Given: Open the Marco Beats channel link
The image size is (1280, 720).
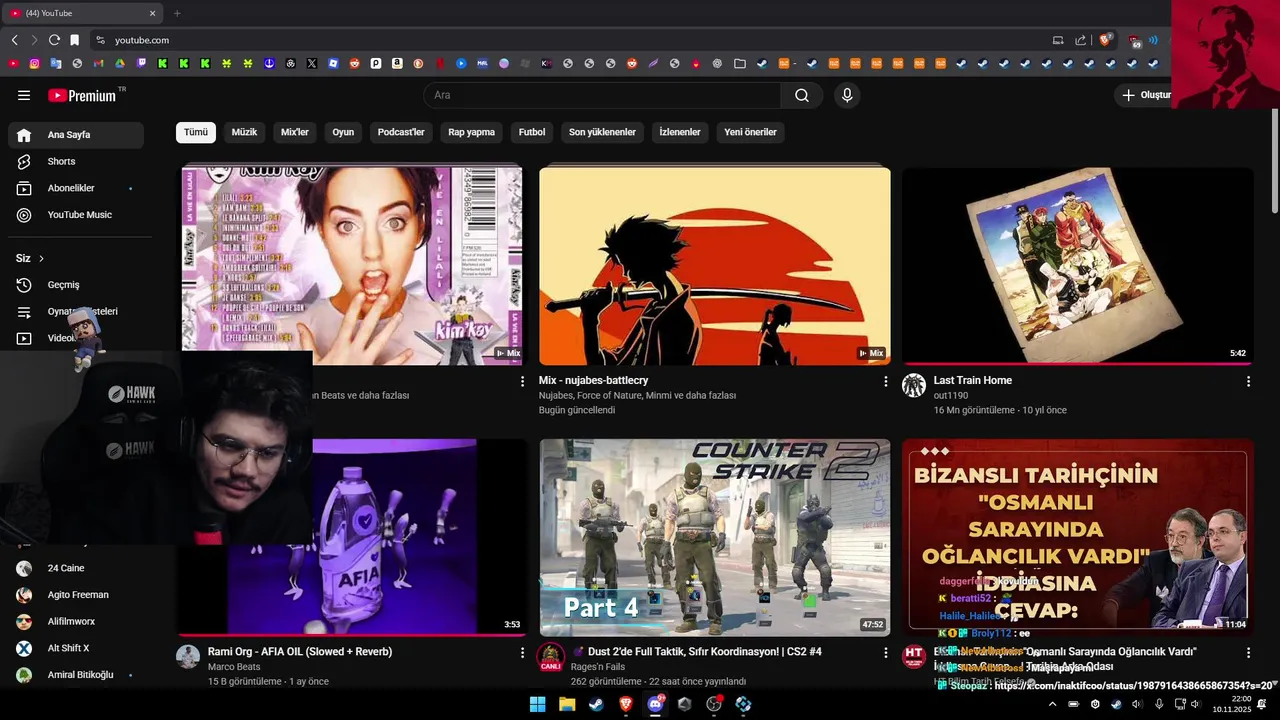Looking at the screenshot, I should 234,667.
